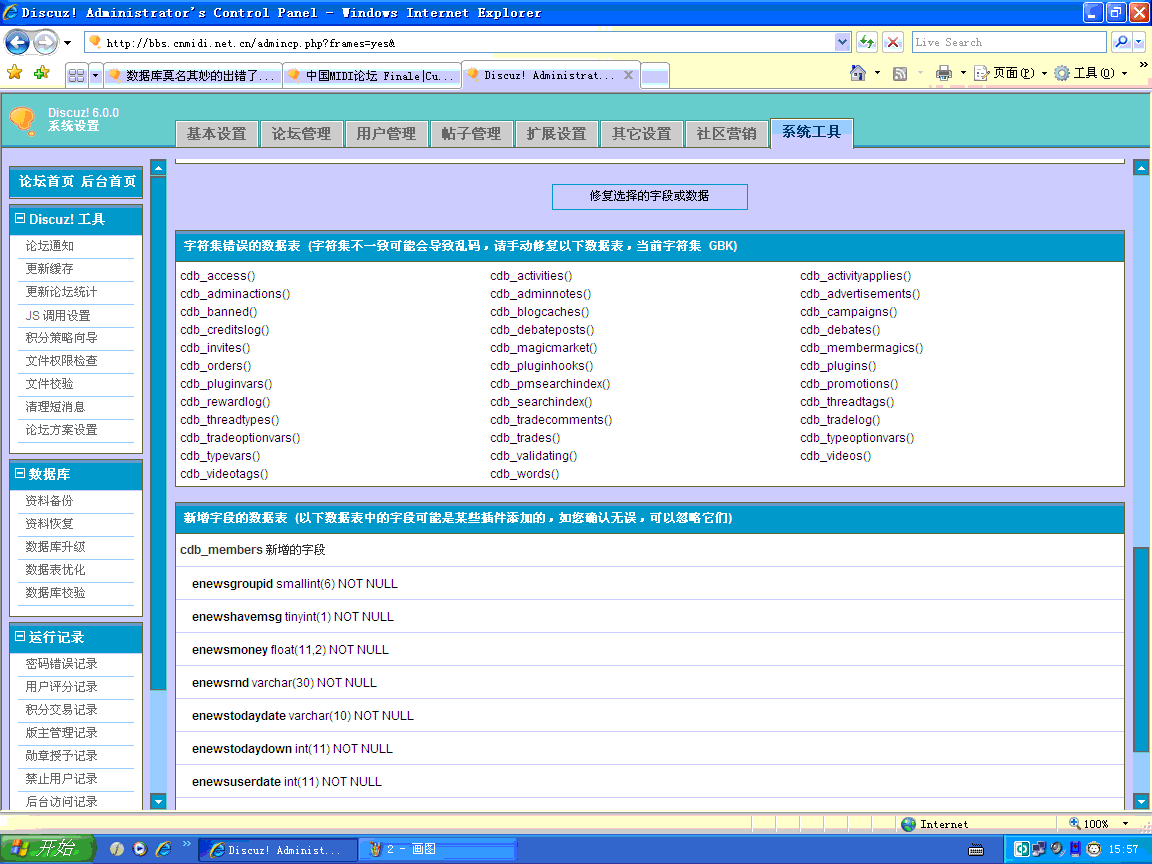The image size is (1152, 864).
Task: Open 文件权限检查 in the sidebar
Action: pos(61,361)
